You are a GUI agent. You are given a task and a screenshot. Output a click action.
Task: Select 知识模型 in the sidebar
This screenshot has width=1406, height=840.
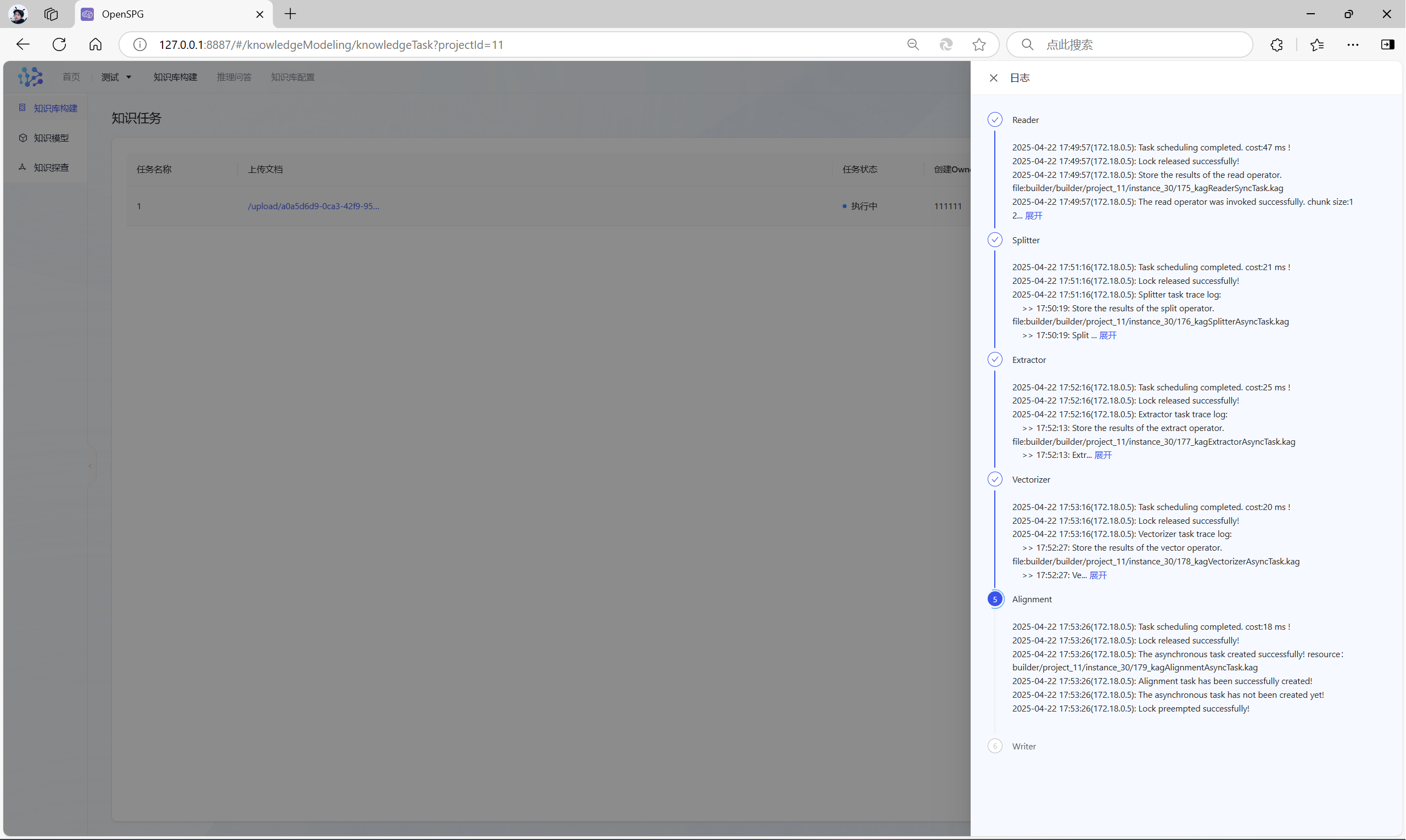[51, 138]
